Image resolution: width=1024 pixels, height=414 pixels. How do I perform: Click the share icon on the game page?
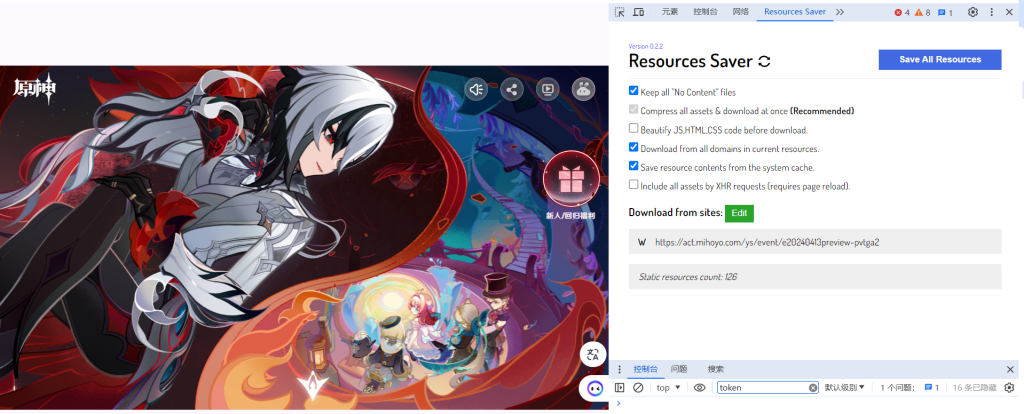coord(512,89)
